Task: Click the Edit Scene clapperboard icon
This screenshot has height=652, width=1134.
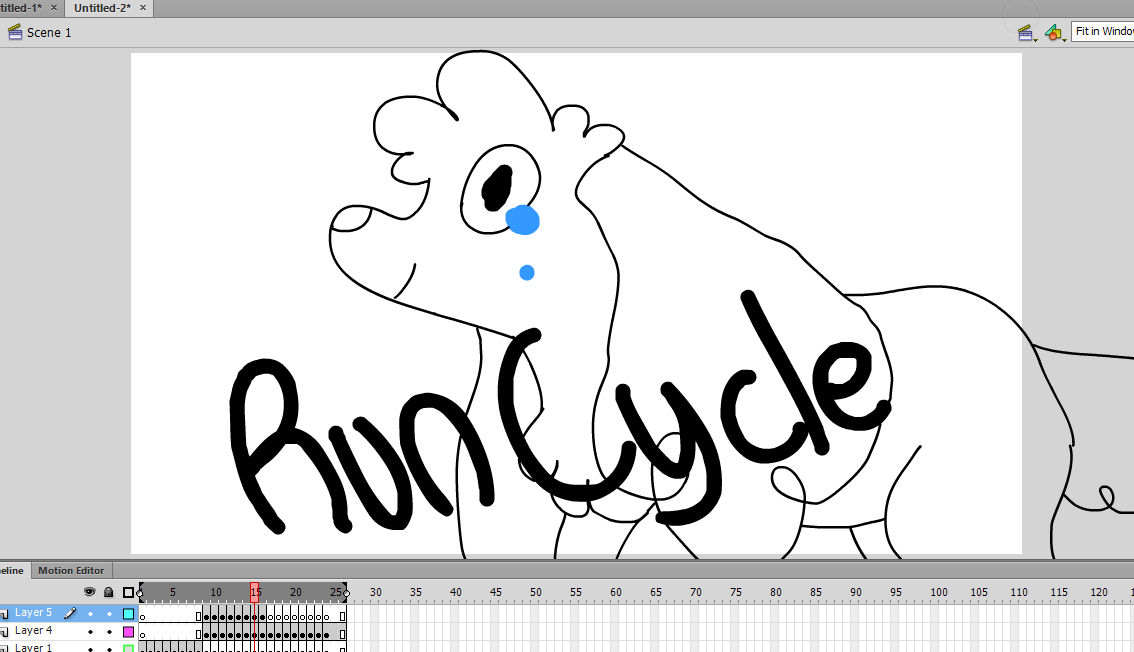Action: (x=1024, y=32)
